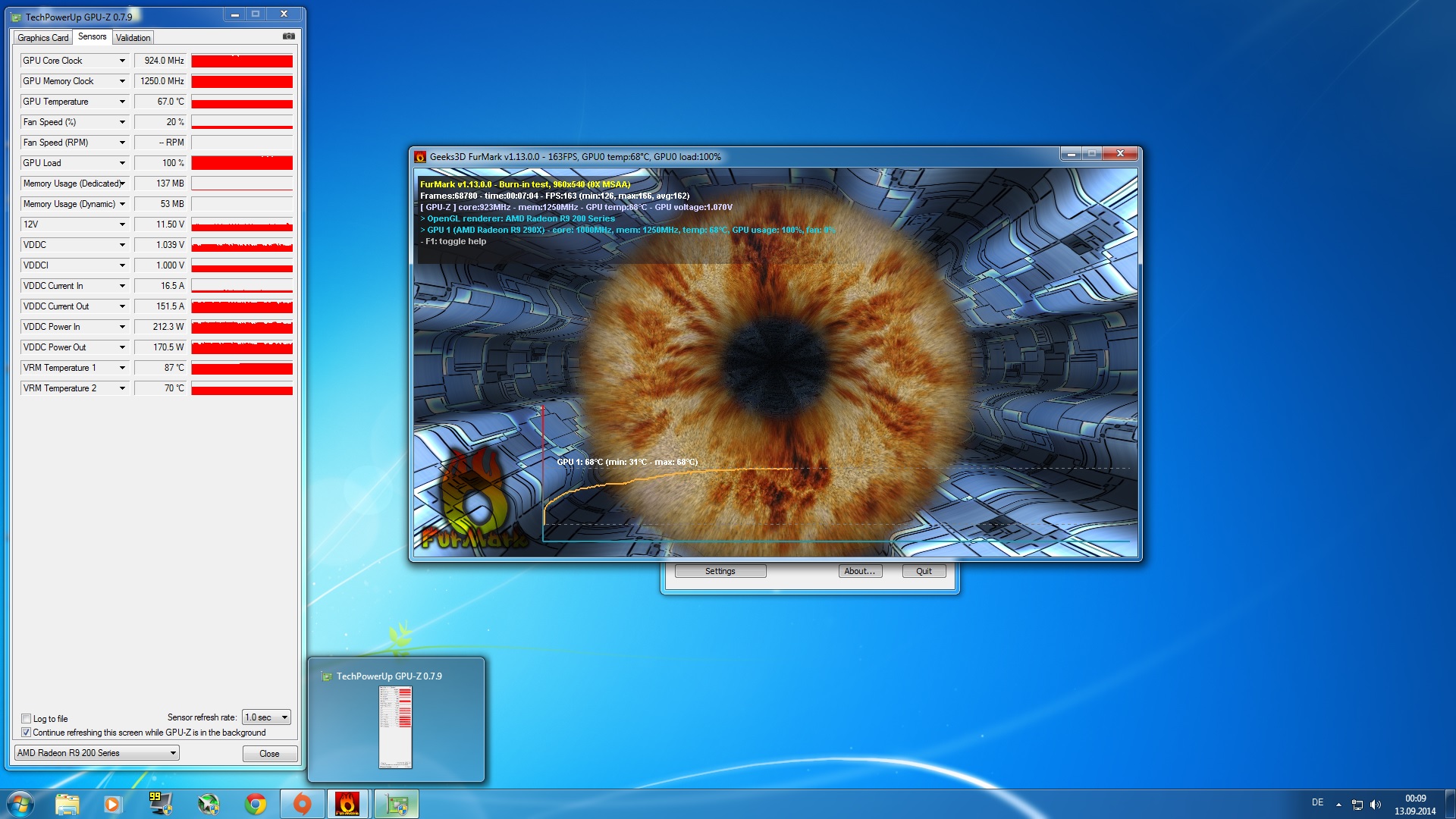Open Fraps from the taskbar
The height and width of the screenshot is (819, 1456).
pyautogui.click(x=160, y=804)
